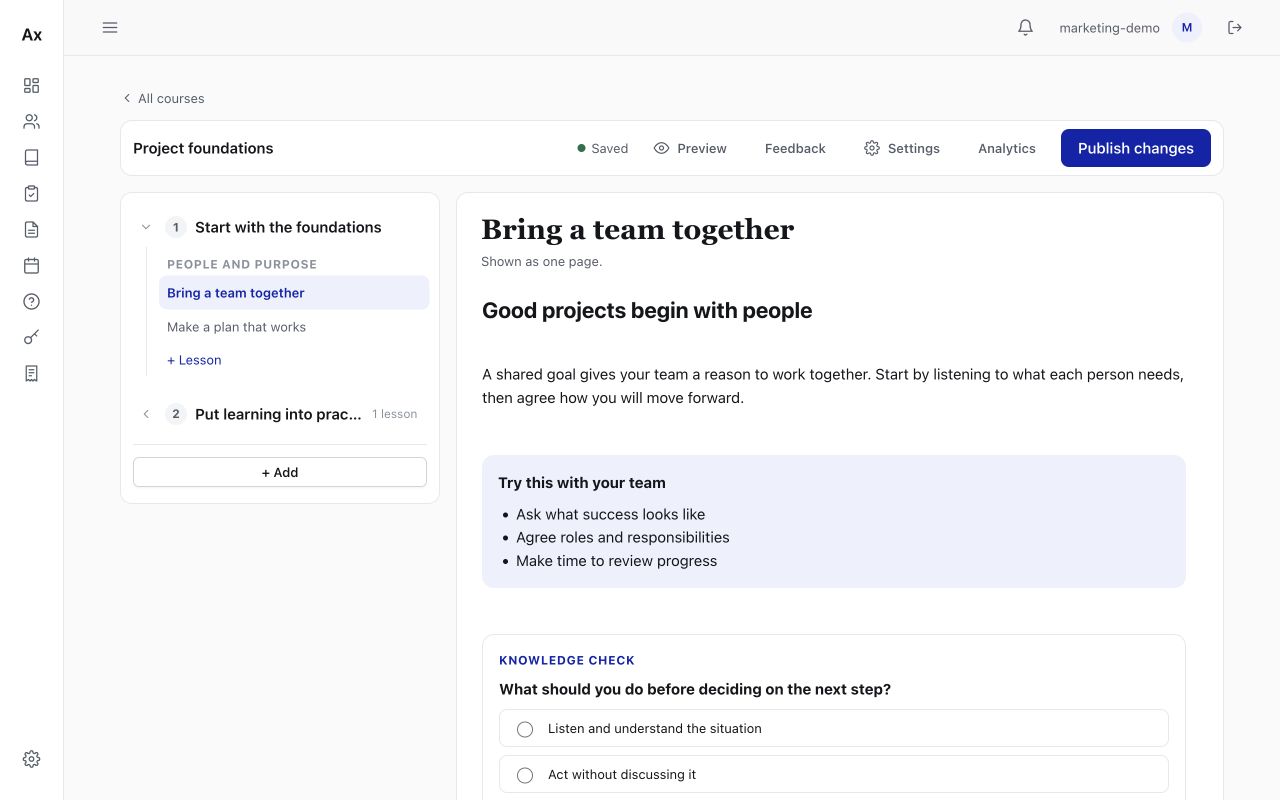
Task: Open the users icon in sidebar
Action: point(31,122)
